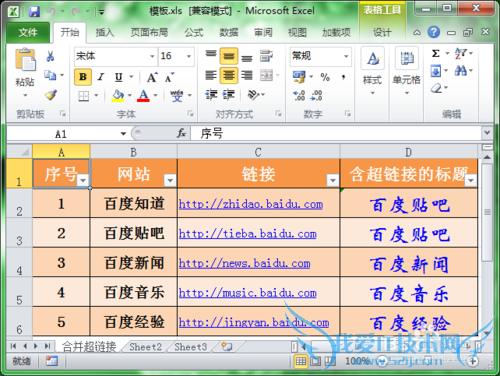The image size is (500, 376).
Task: Align text right
Action: click(247, 75)
